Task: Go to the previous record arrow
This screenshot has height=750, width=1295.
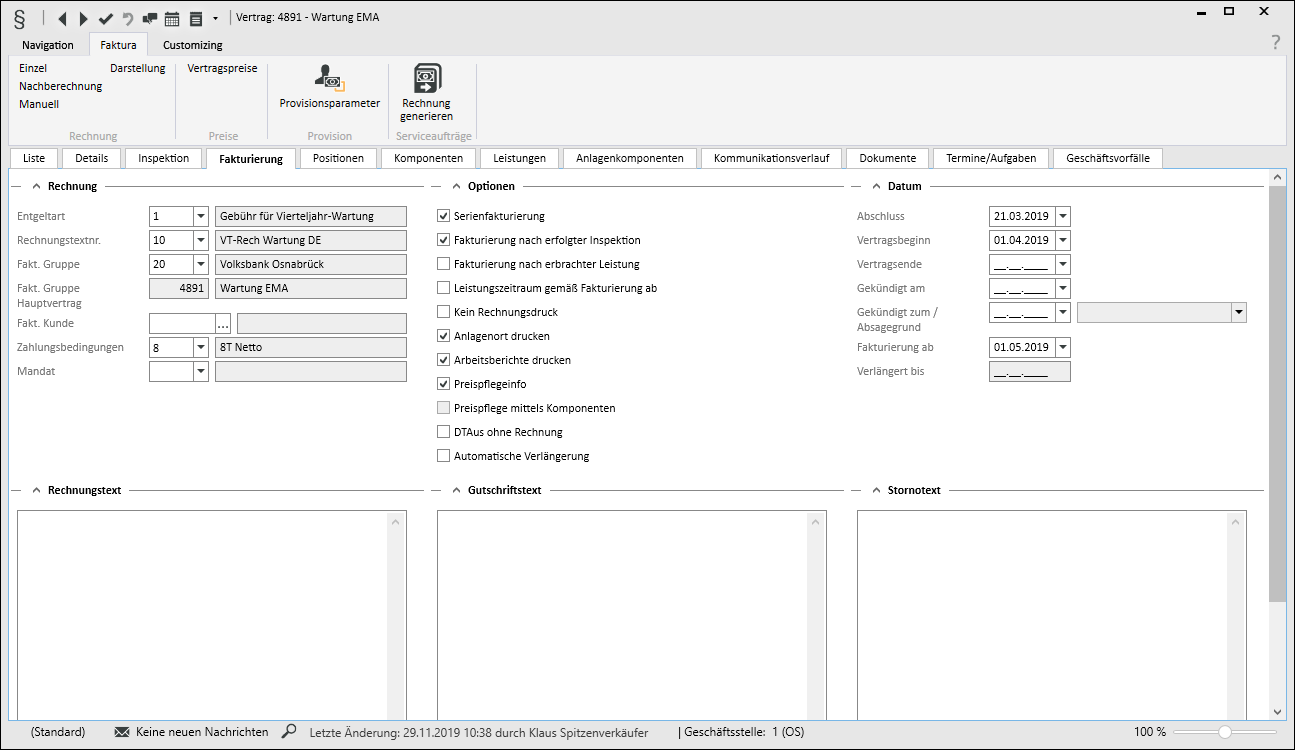Action: [63, 18]
